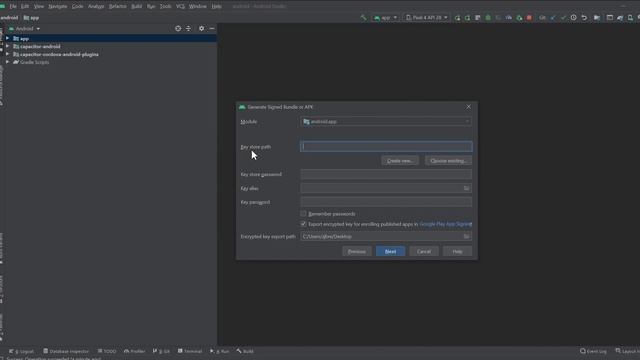Open the Build tool window at bottom
The height and width of the screenshot is (360, 640).
(x=245, y=351)
